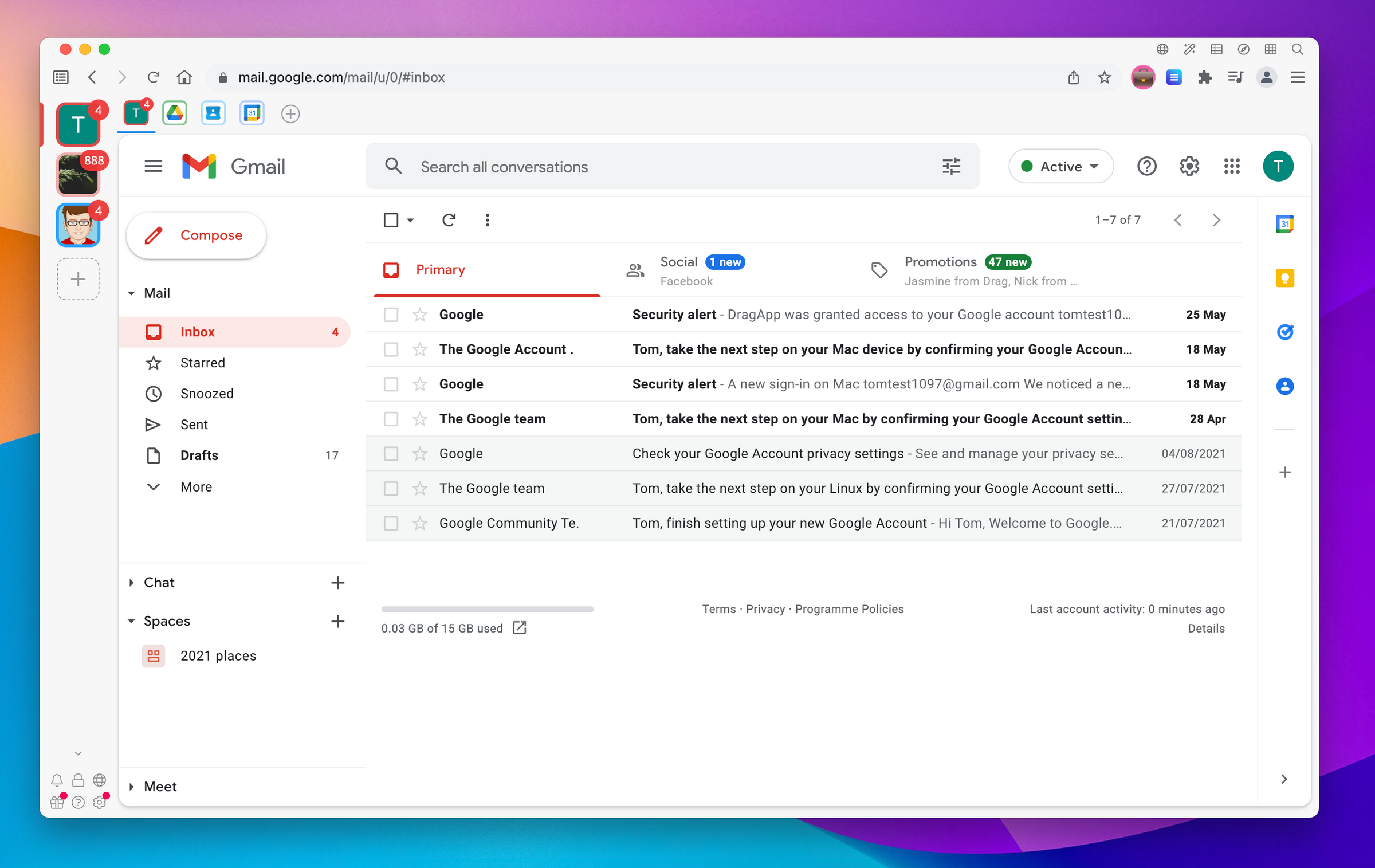Open Google Tasks side panel icon
Viewport: 1375px width, 868px height.
point(1284,332)
